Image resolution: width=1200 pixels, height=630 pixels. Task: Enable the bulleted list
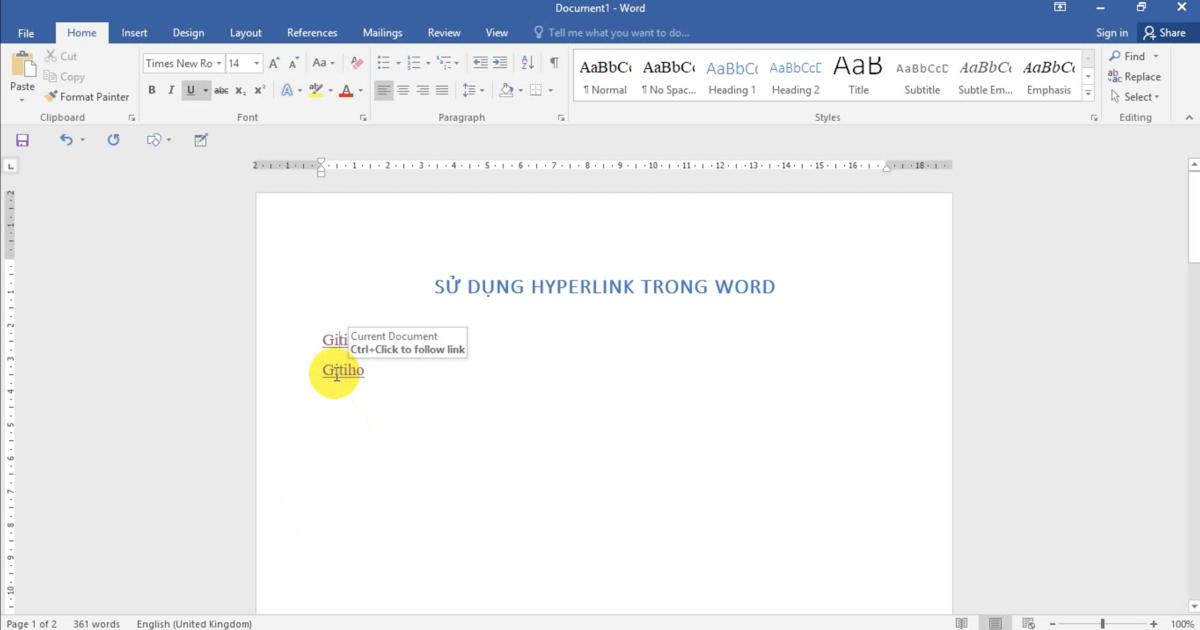(x=383, y=61)
